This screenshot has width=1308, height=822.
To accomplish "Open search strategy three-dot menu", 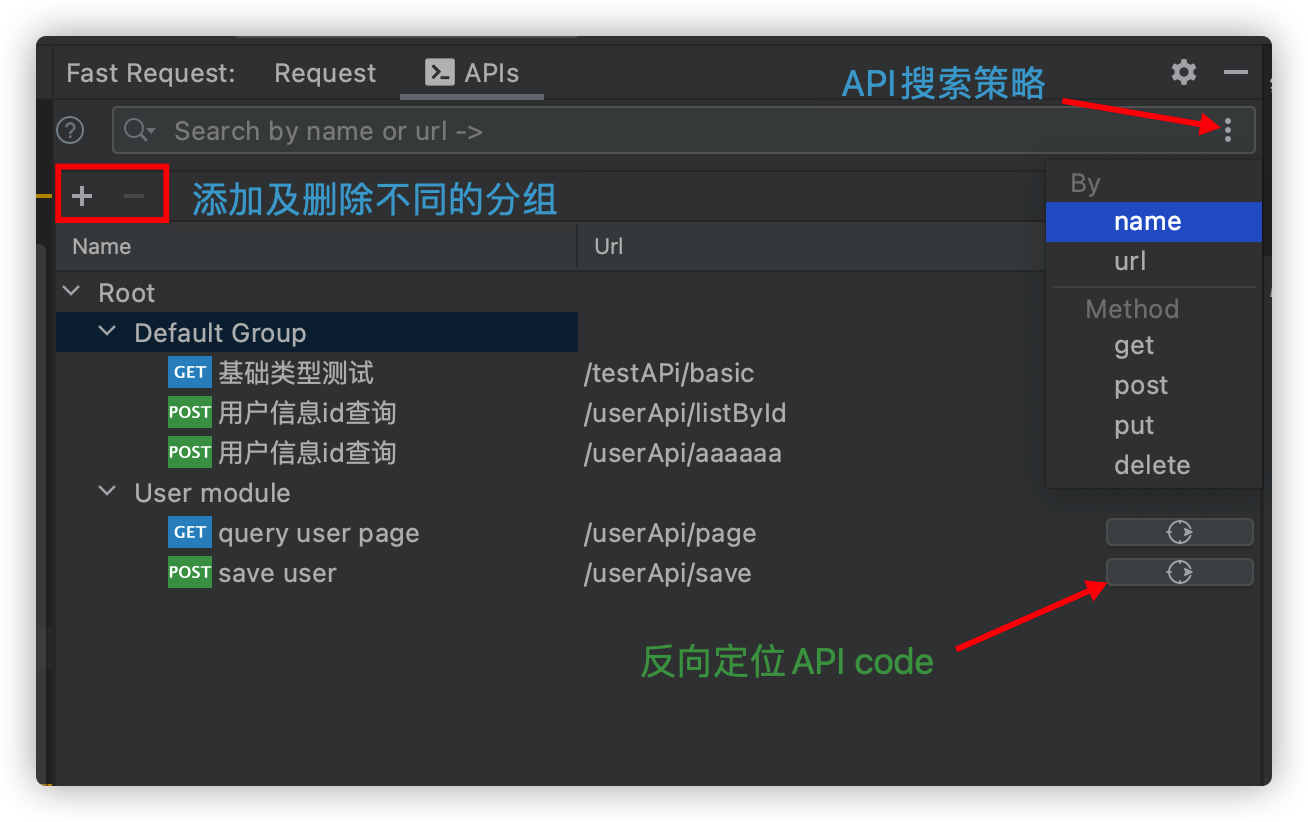I will [x=1228, y=130].
